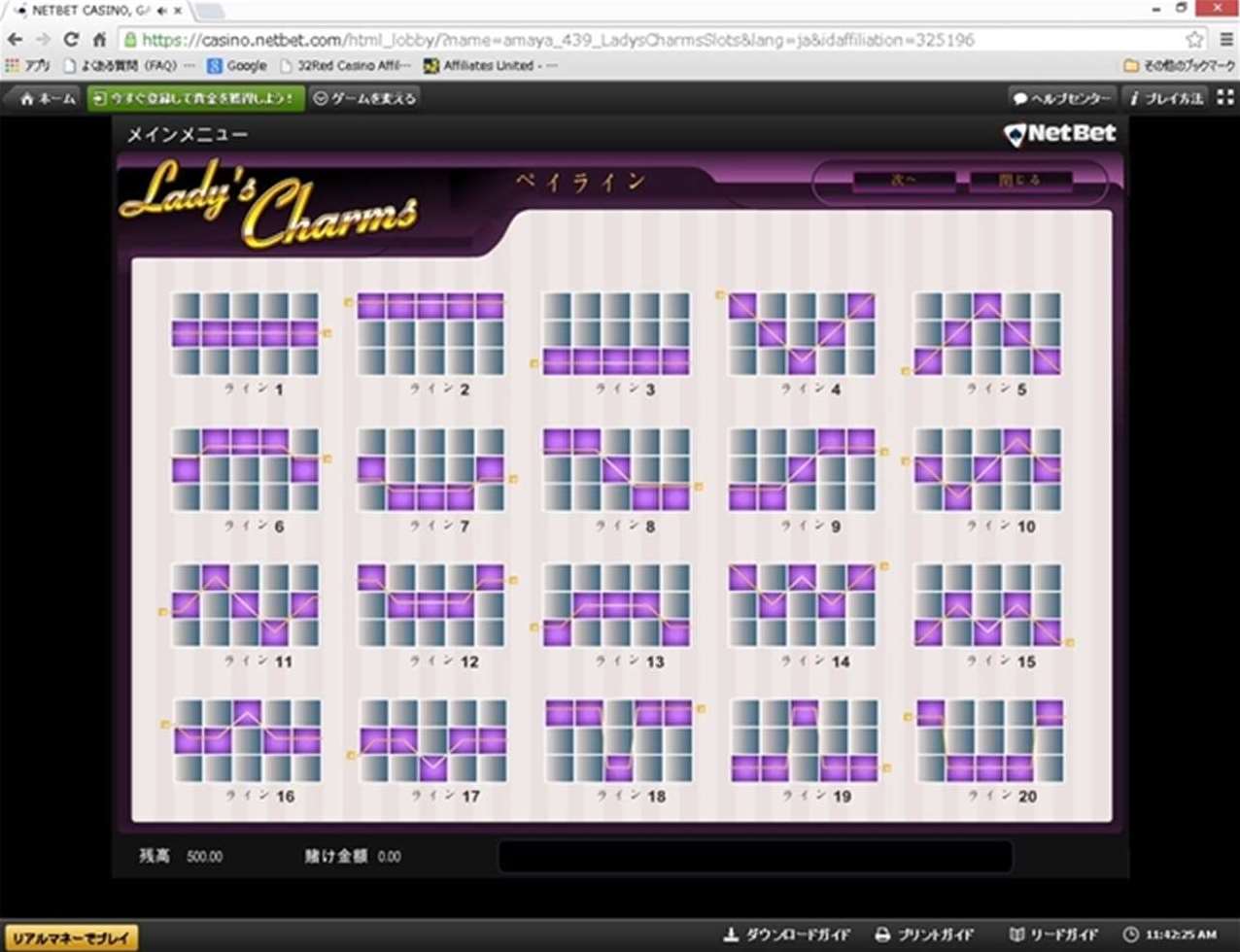
Task: Open the Chrome hamburger menu
Action: (x=1225, y=40)
